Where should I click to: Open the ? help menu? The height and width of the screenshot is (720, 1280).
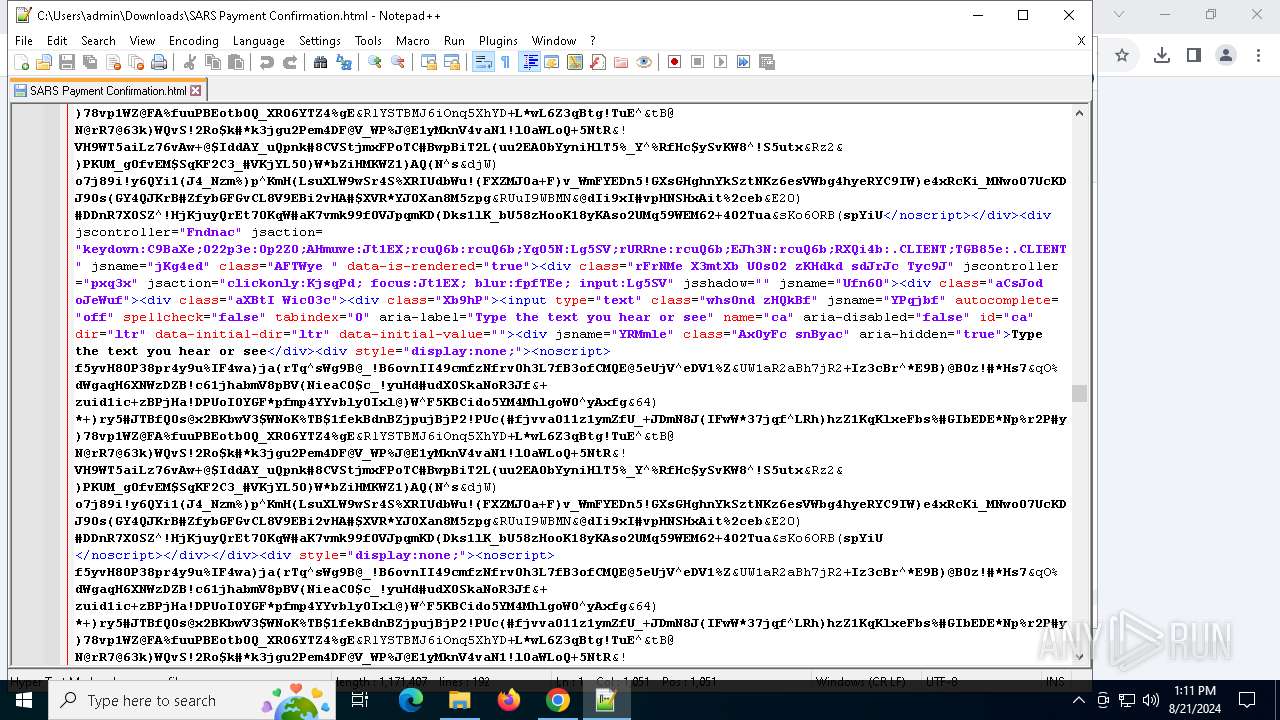pyautogui.click(x=592, y=41)
